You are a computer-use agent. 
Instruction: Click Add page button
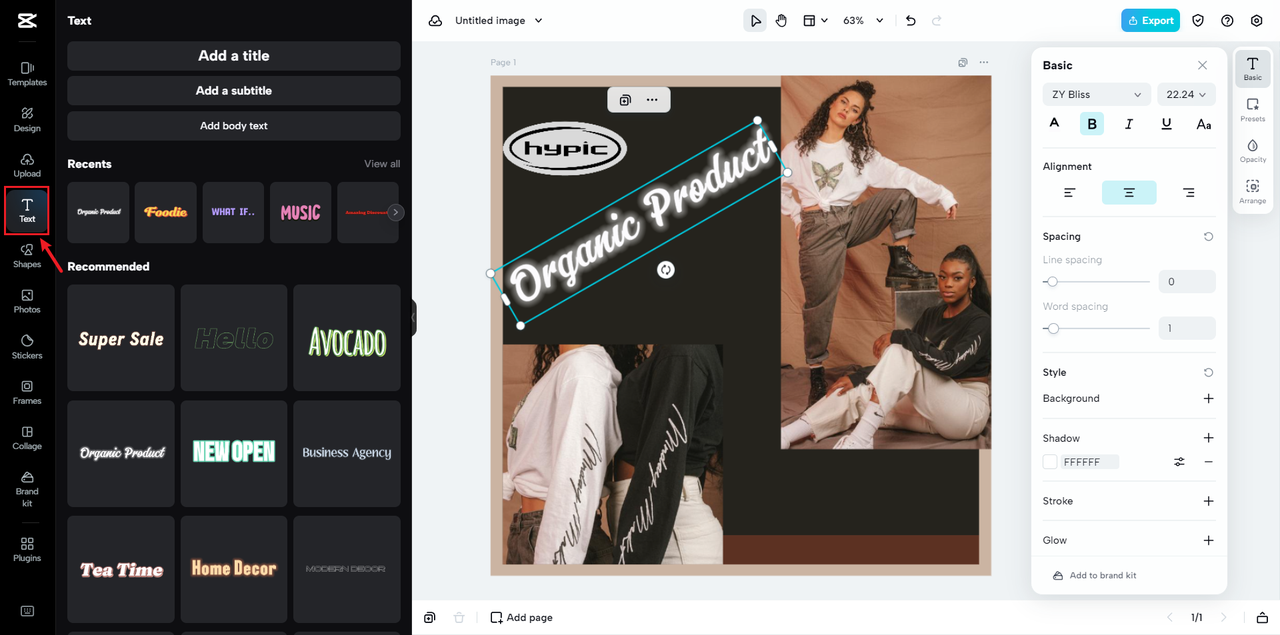521,617
